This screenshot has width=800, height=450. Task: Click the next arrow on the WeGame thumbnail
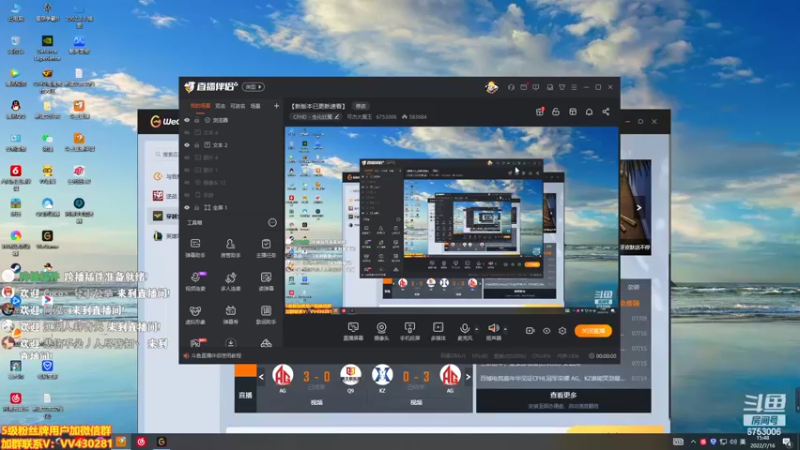point(639,208)
